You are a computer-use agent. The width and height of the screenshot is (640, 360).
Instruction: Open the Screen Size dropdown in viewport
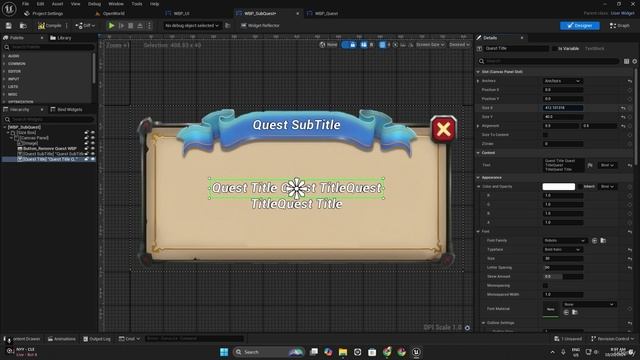[x=430, y=45]
